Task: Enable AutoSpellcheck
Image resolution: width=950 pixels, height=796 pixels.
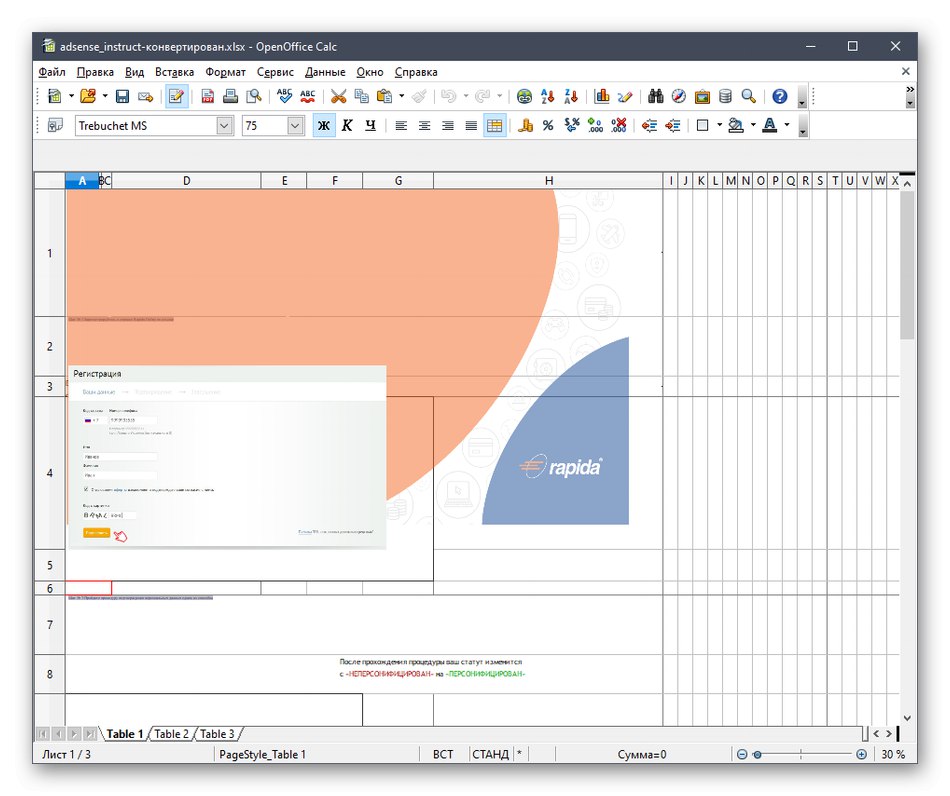Action: (307, 96)
